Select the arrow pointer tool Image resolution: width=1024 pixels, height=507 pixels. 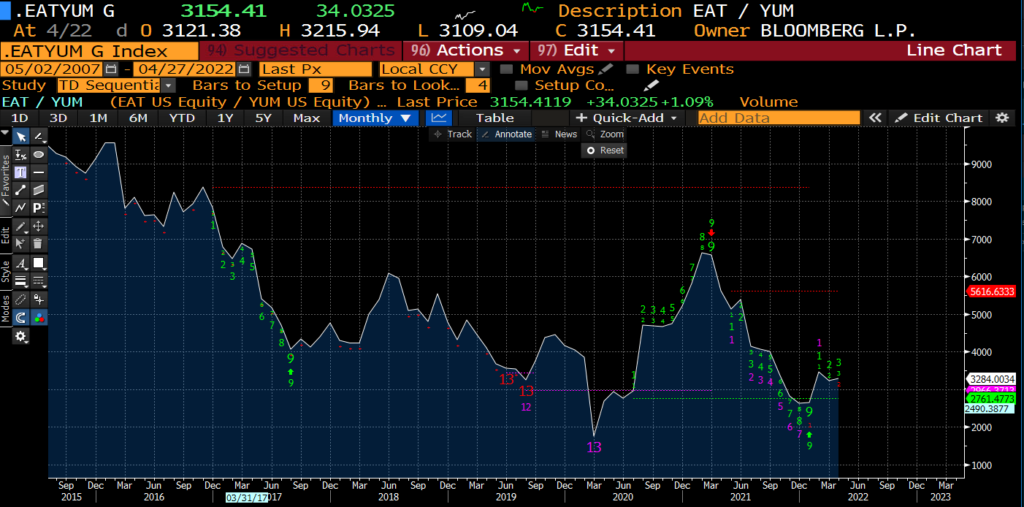point(21,137)
